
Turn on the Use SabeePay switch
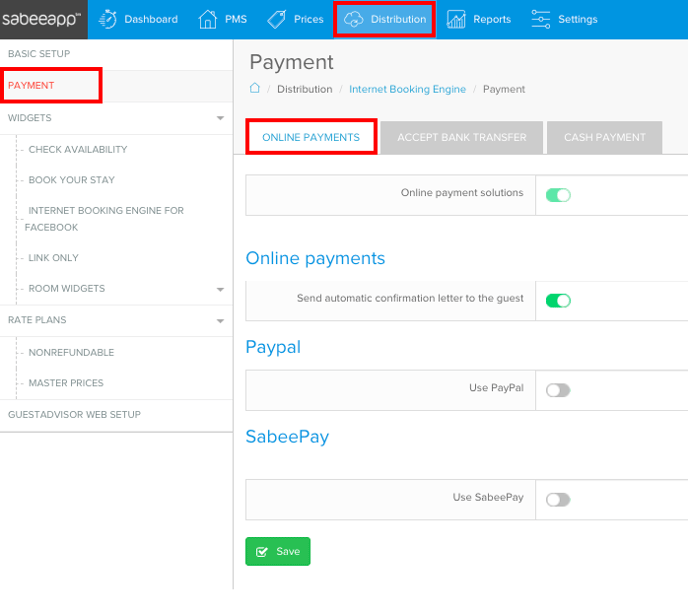point(558,499)
